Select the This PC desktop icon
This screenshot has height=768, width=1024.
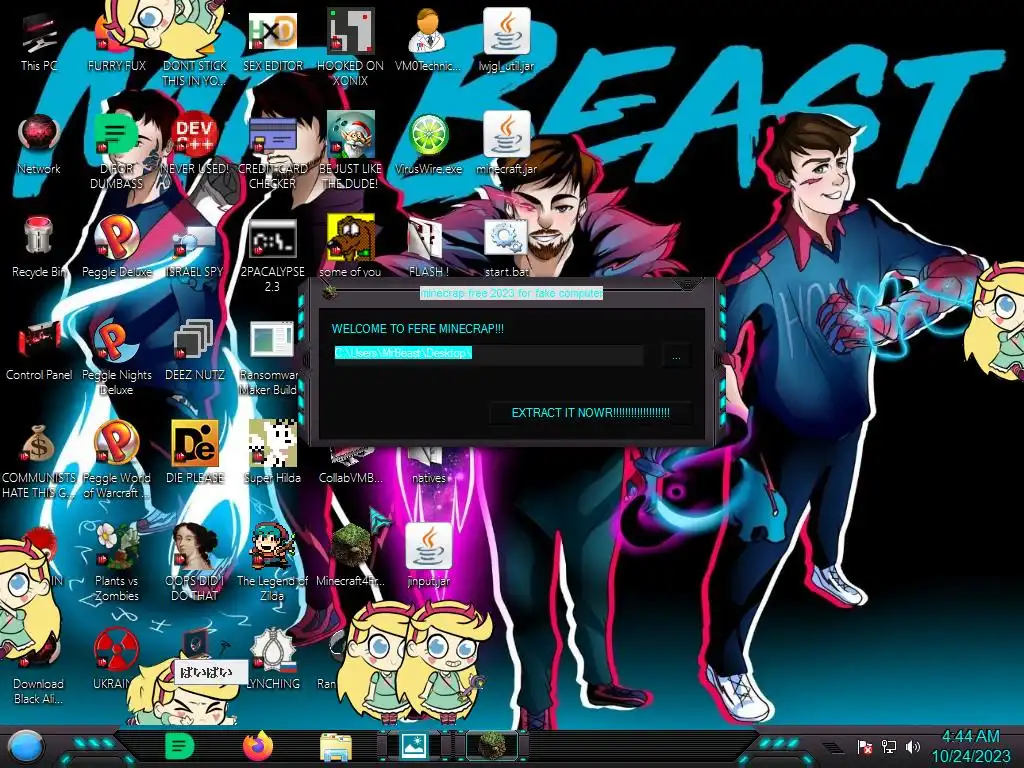tap(39, 42)
